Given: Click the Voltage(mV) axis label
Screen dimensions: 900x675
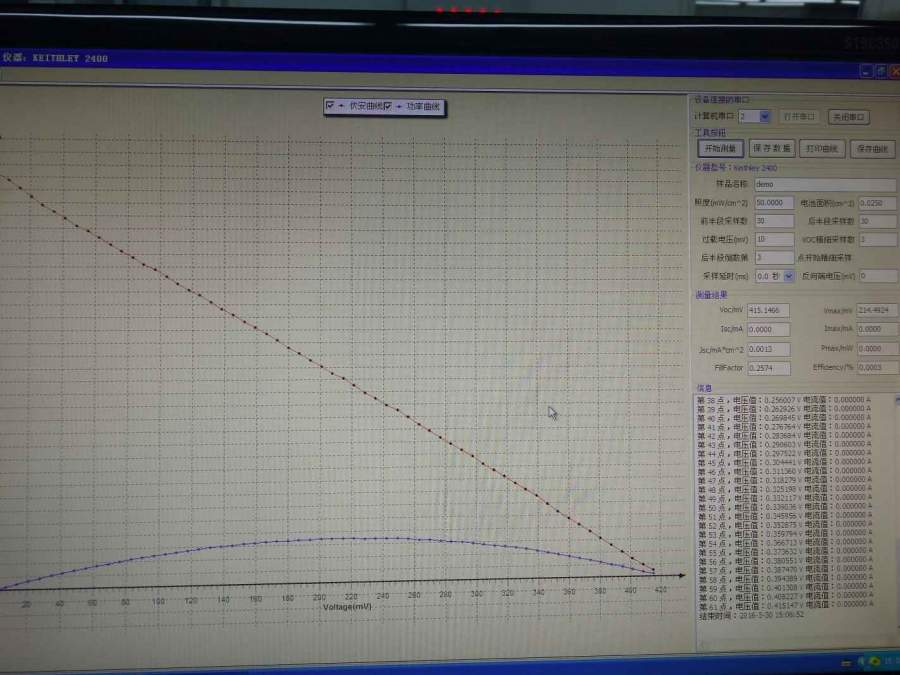Looking at the screenshot, I should tap(347, 607).
